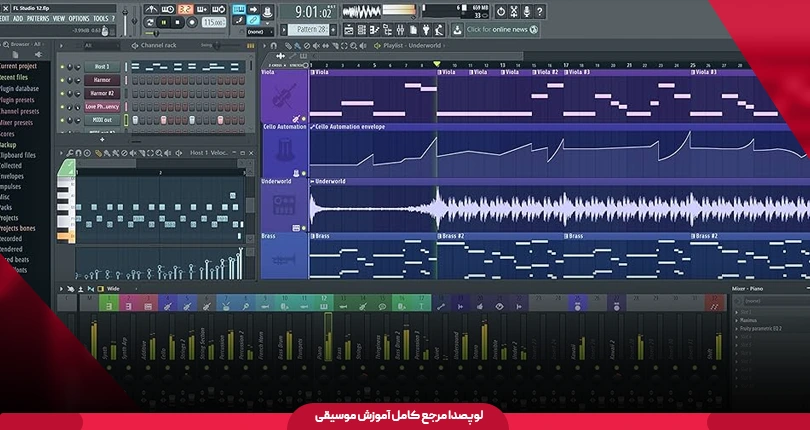Open the mixer window icon

(x=400, y=30)
